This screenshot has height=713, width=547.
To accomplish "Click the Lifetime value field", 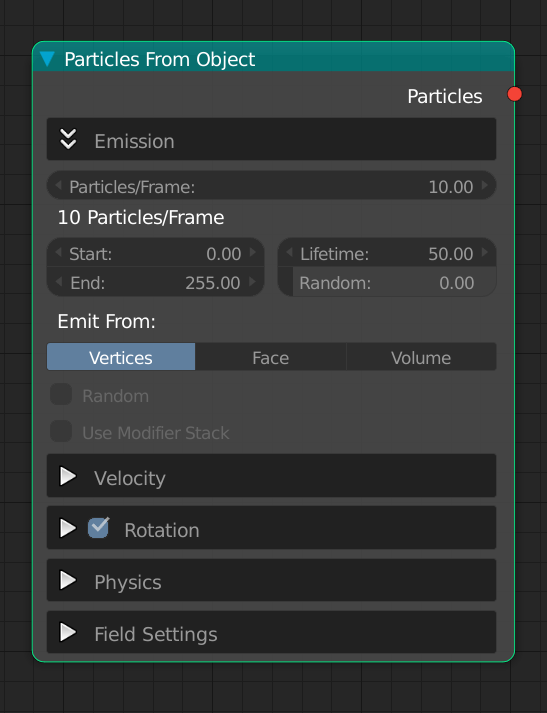I will [x=387, y=253].
